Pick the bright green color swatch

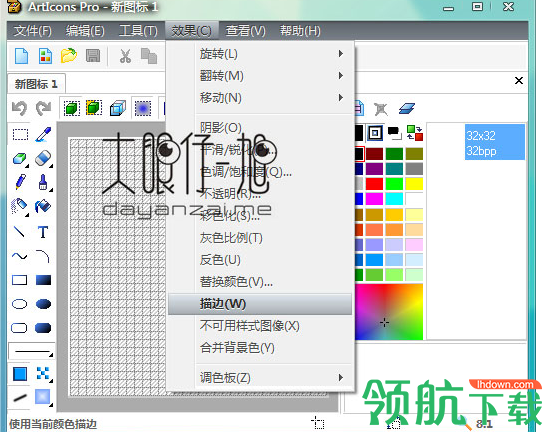394,184
